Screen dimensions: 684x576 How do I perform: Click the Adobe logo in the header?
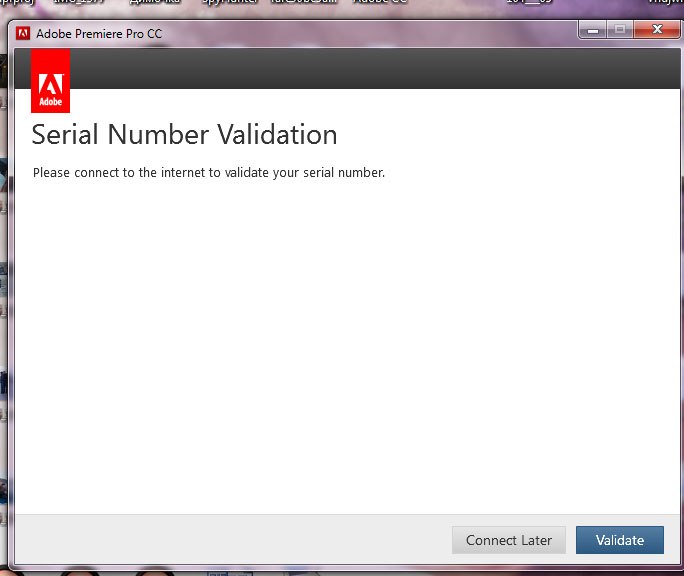[x=50, y=81]
